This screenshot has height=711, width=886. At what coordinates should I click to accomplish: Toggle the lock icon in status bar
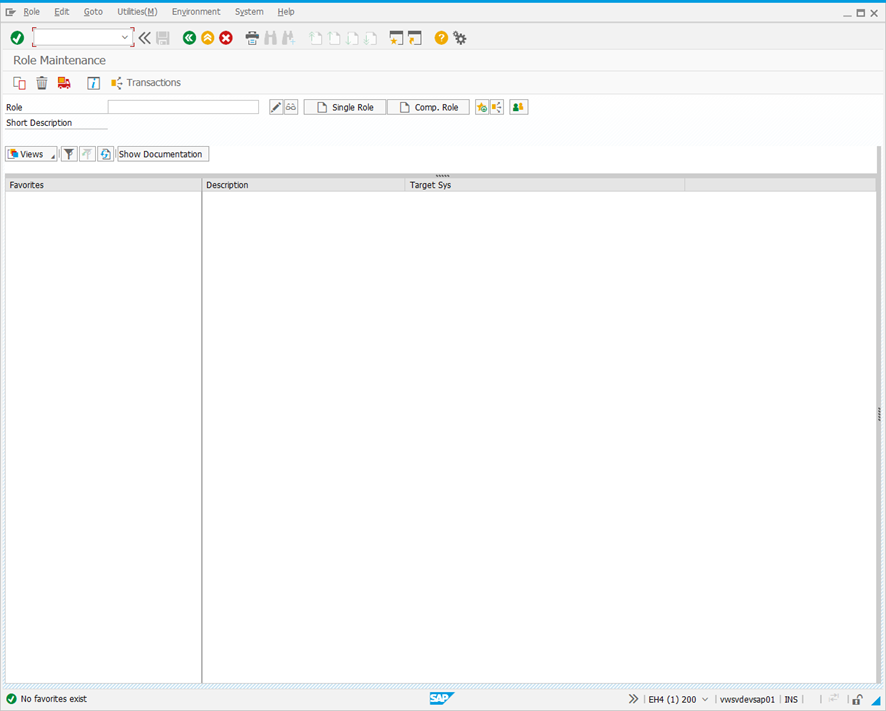(857, 699)
